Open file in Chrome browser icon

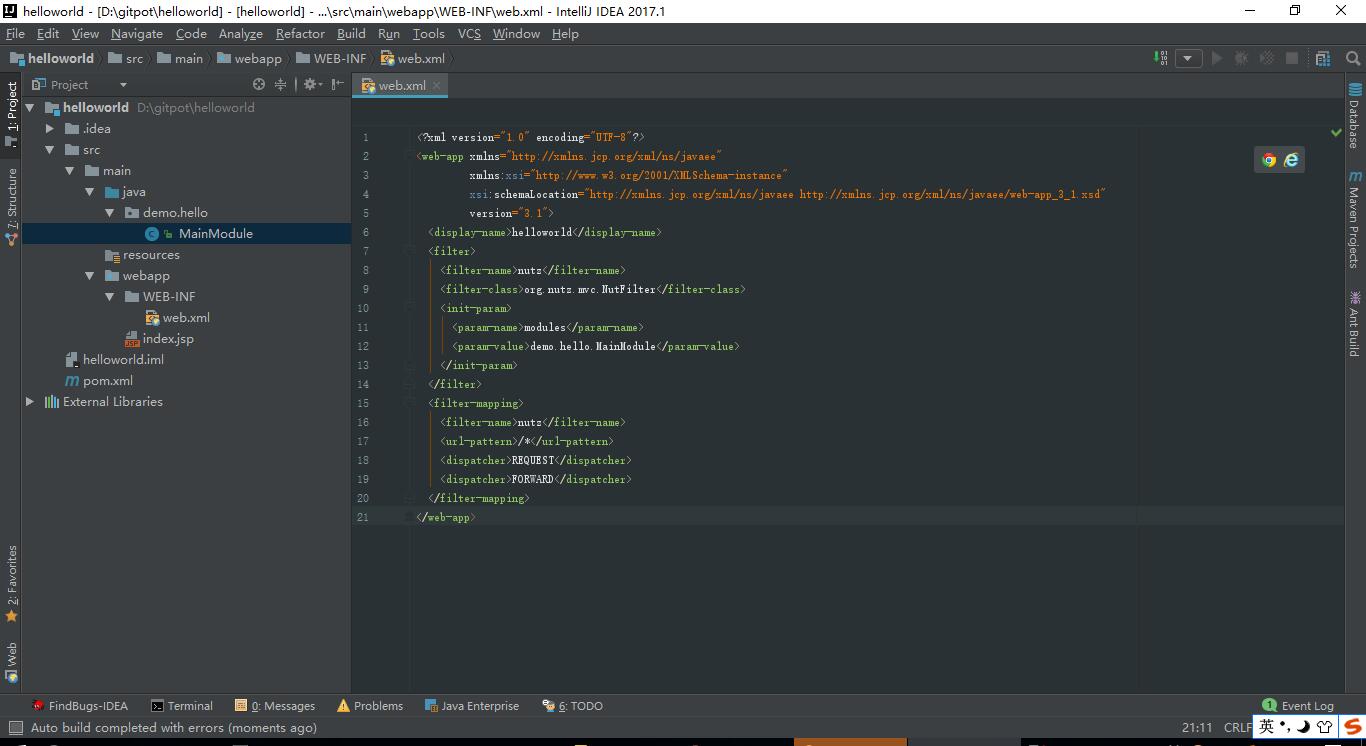1269,160
